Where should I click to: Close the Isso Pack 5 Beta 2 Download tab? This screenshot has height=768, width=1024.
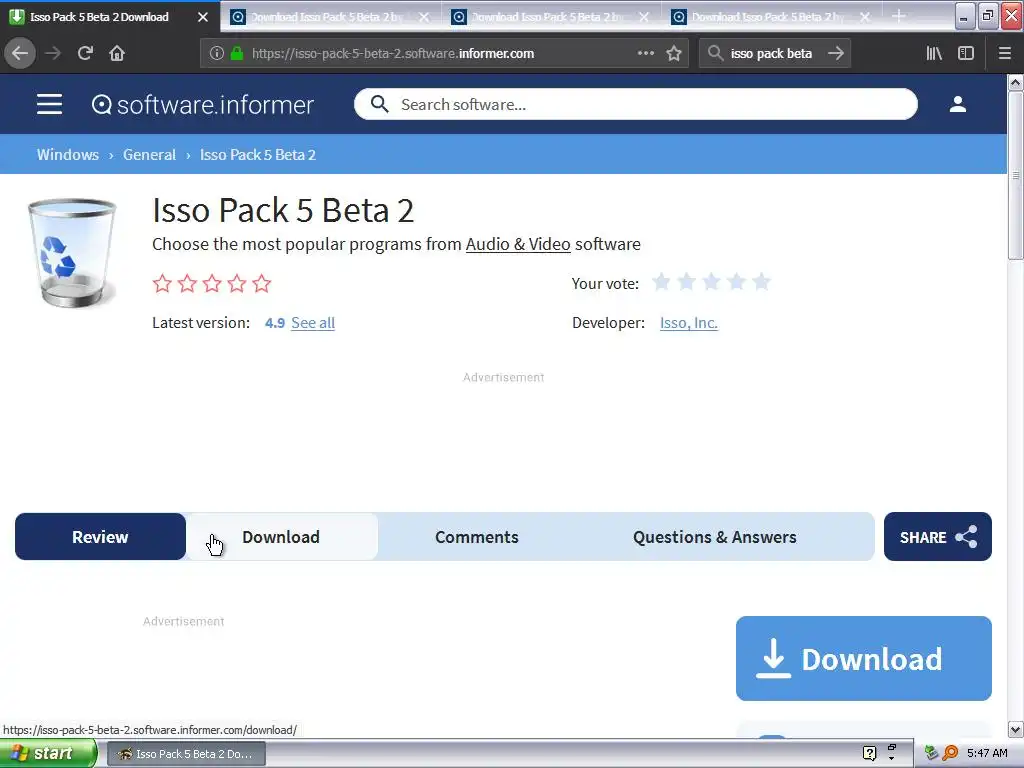pyautogui.click(x=203, y=17)
